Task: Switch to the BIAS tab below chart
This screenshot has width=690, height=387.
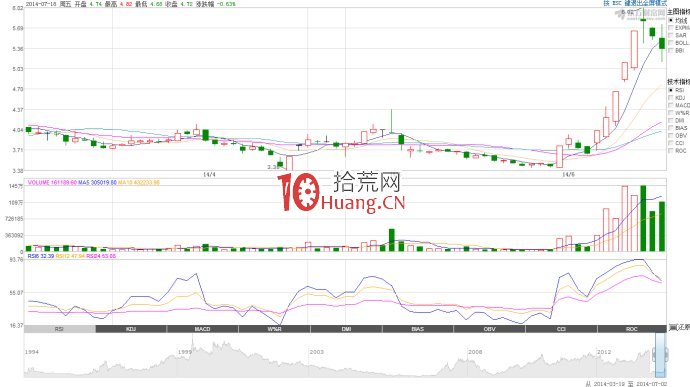Action: [418, 329]
